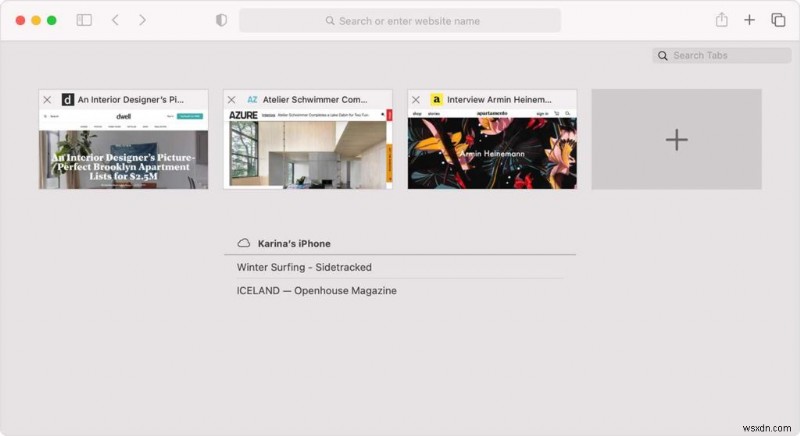This screenshot has width=800, height=436.
Task: Select An Interior Designer's Pi... tab title
Action: (x=131, y=99)
